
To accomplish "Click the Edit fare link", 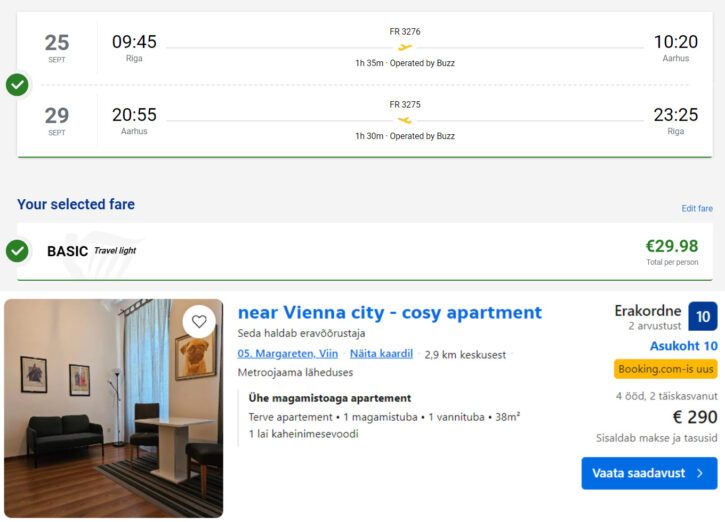I will coord(697,209).
